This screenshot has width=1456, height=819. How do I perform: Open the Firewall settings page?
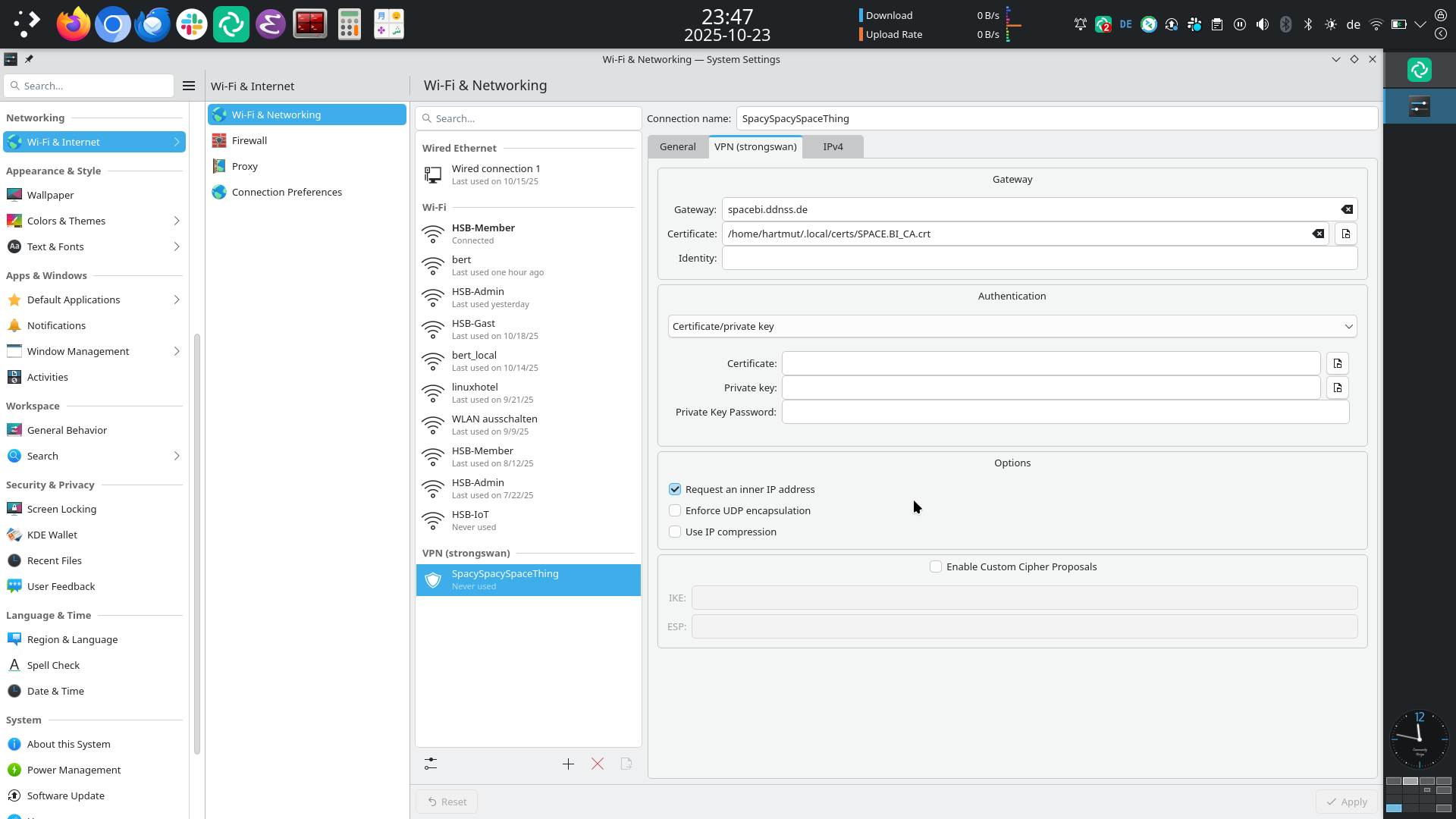click(x=249, y=140)
